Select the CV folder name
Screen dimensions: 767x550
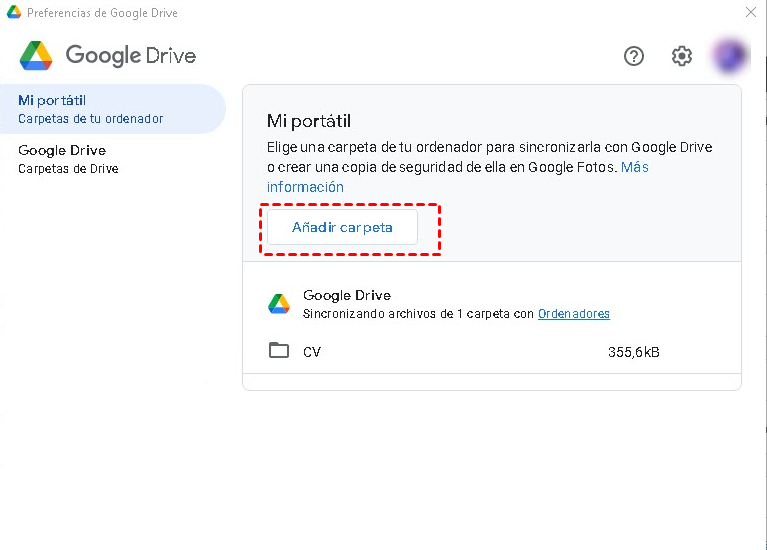tap(312, 352)
